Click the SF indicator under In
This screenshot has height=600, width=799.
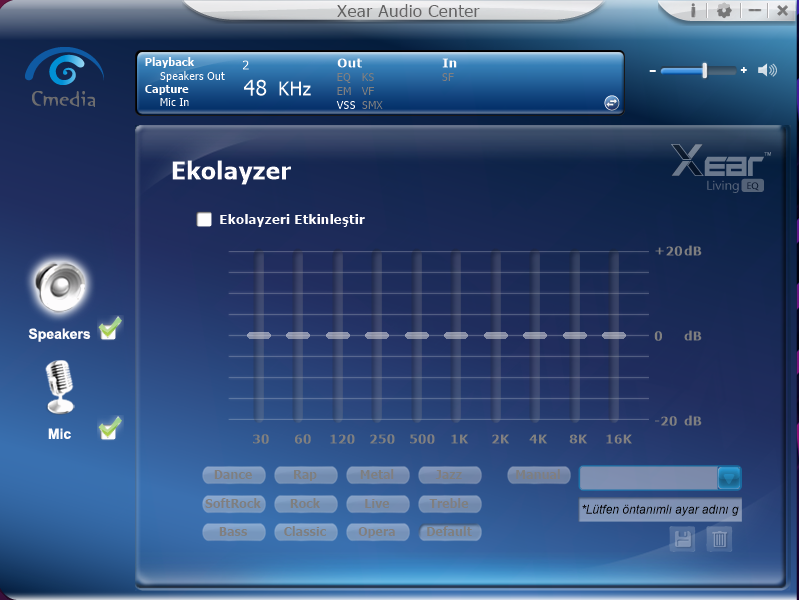click(448, 77)
